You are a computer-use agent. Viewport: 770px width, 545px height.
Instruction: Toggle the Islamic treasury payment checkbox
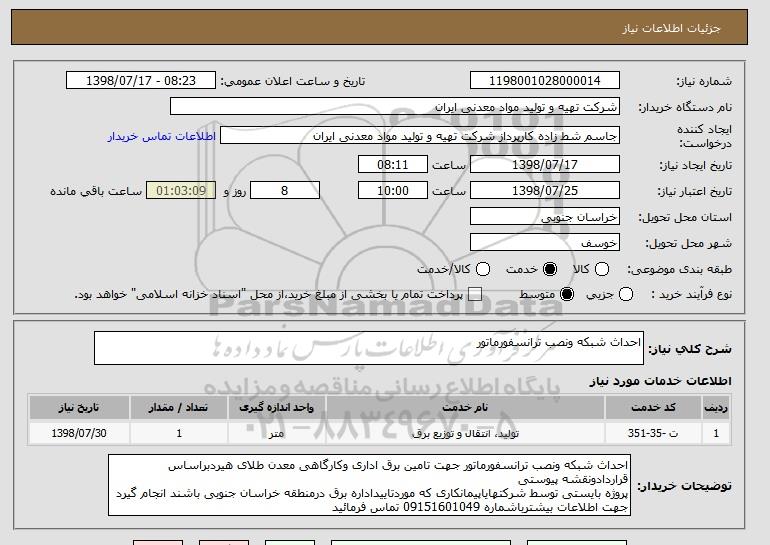click(x=475, y=294)
